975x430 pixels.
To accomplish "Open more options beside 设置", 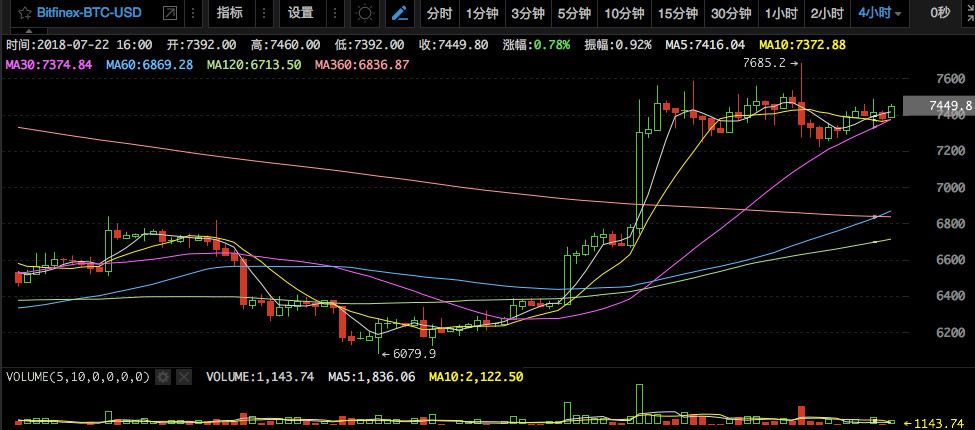I will pos(335,13).
